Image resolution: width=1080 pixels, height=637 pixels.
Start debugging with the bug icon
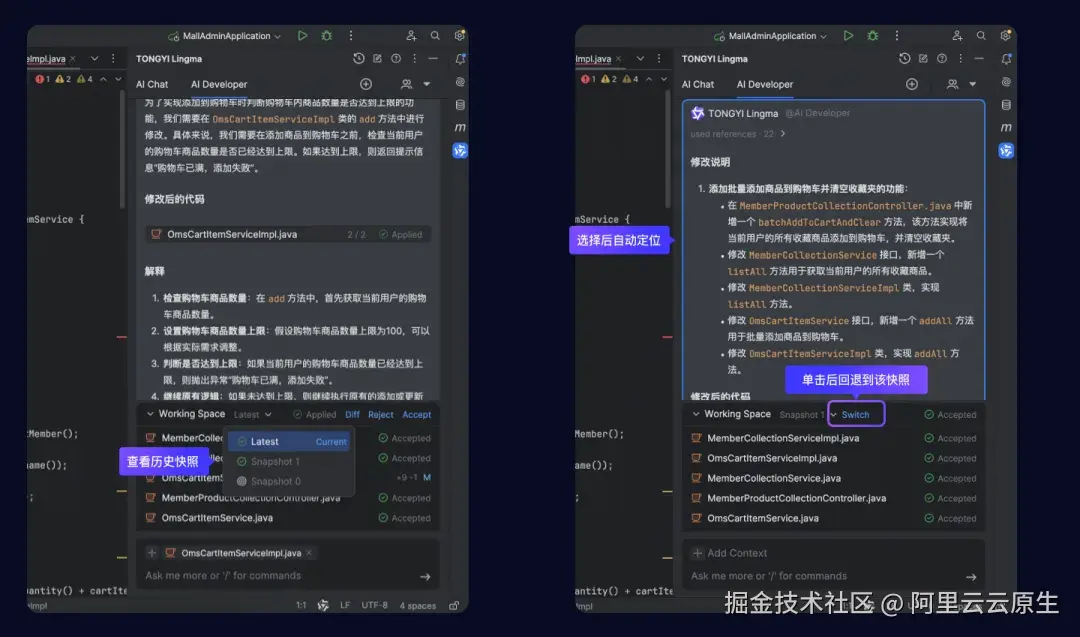tap(327, 35)
